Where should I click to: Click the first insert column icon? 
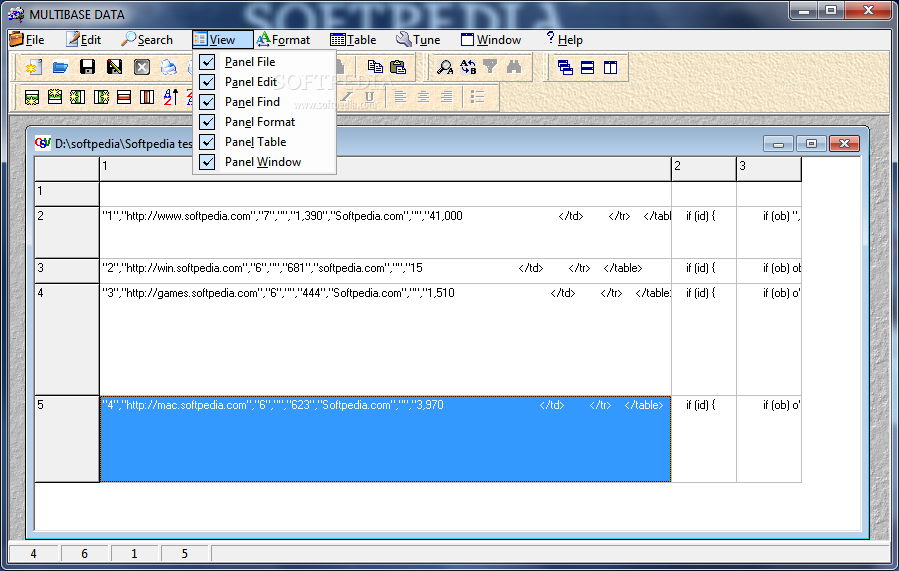click(78, 97)
